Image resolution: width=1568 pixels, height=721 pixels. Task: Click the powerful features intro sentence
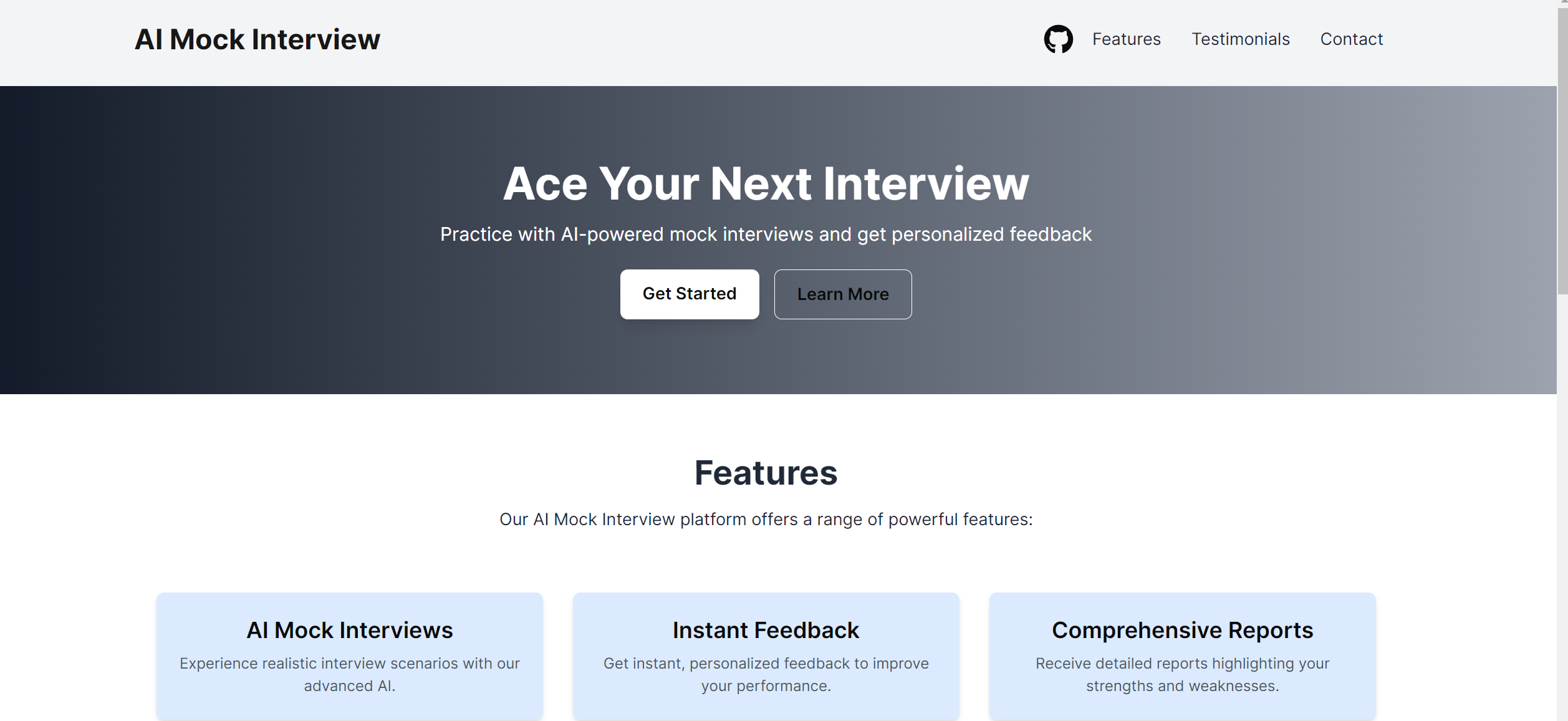766,518
